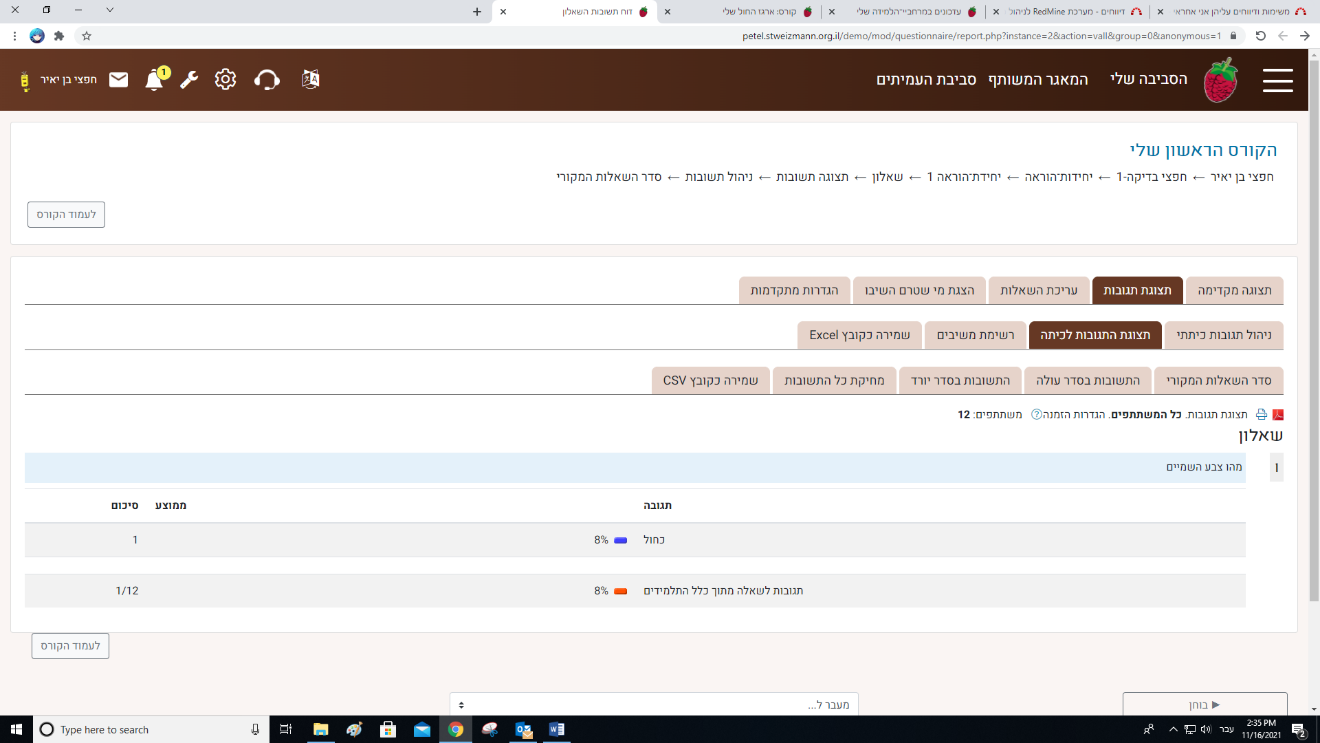This screenshot has width=1320, height=743.
Task: Select the שמירה כקובץ CSV tab
Action: [x=710, y=380]
